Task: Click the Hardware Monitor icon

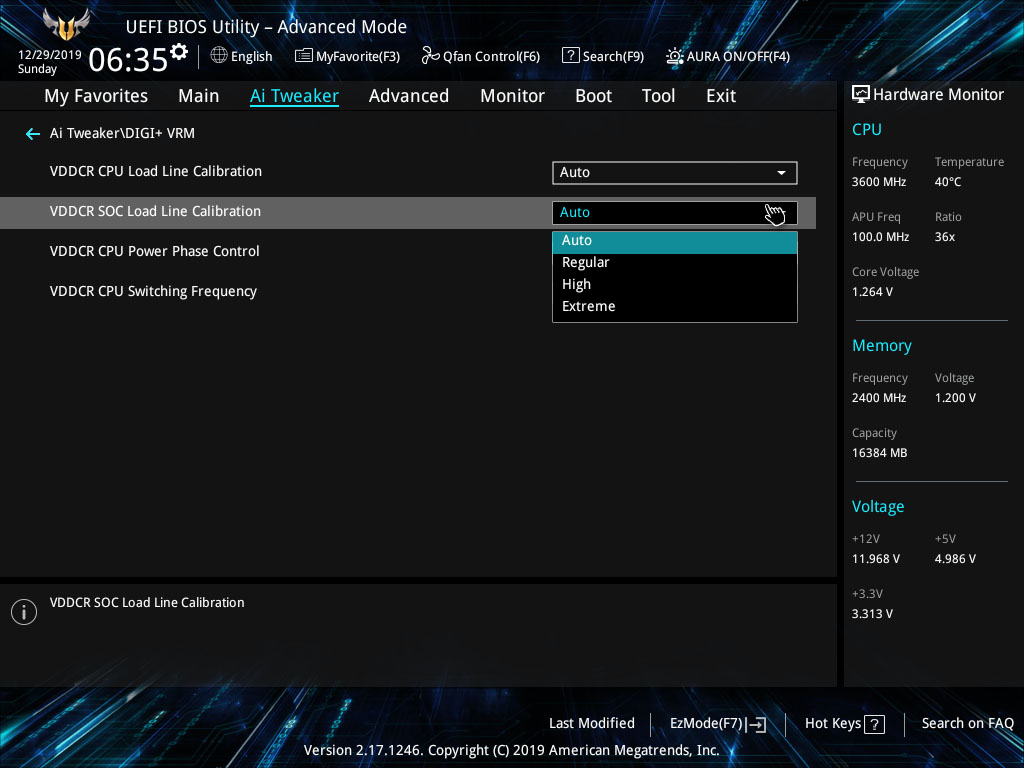Action: click(861, 95)
